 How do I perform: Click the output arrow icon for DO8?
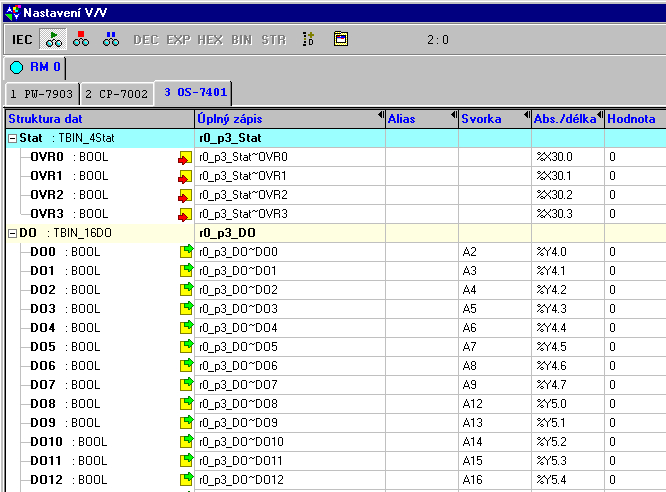[186, 403]
